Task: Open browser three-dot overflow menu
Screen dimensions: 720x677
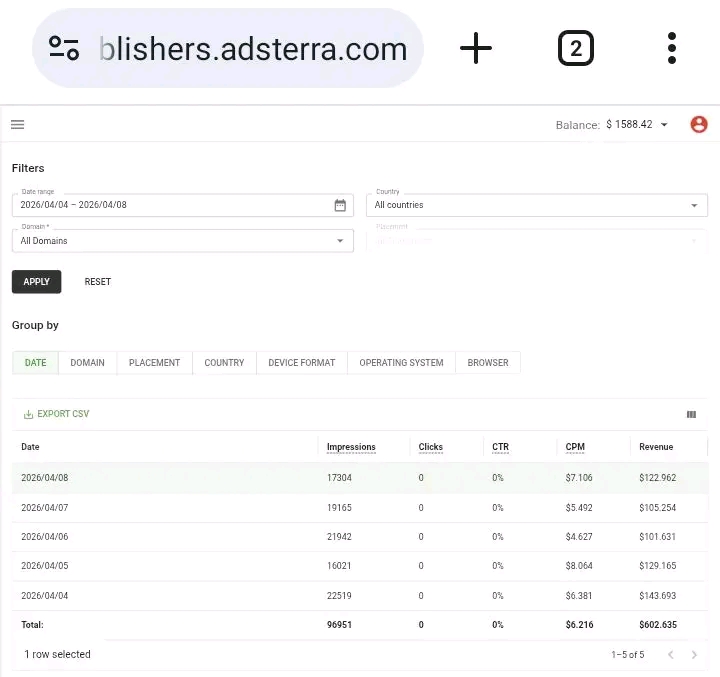Action: pyautogui.click(x=671, y=48)
